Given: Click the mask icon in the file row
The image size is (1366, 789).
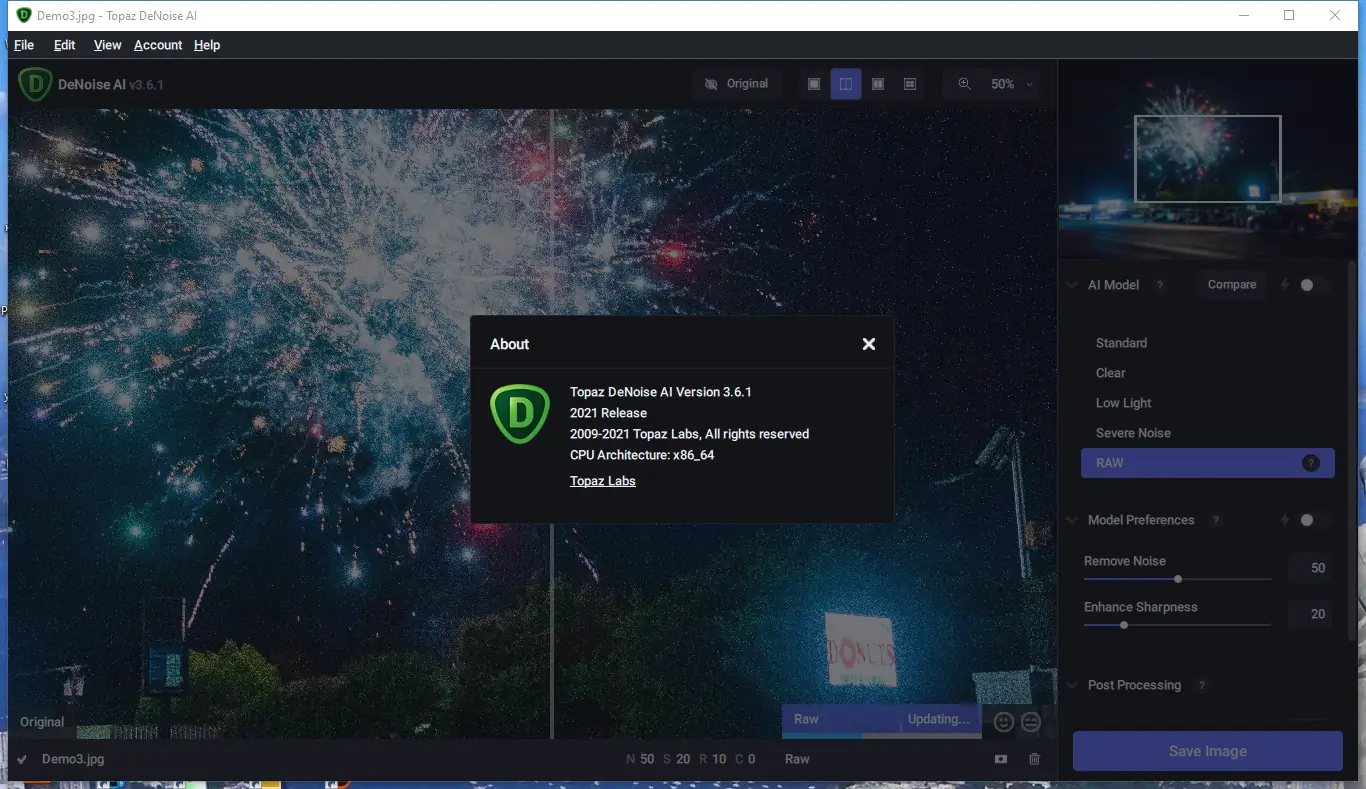Looking at the screenshot, I should coord(1001,759).
